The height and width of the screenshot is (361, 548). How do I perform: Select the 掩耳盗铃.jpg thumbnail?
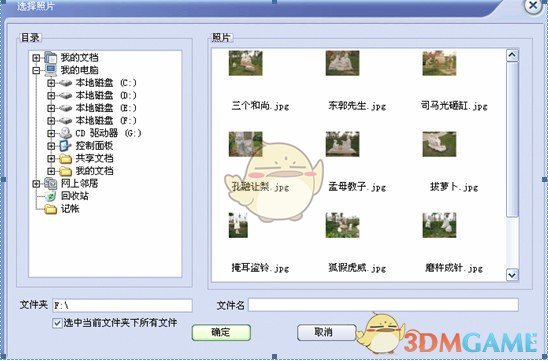[238, 225]
